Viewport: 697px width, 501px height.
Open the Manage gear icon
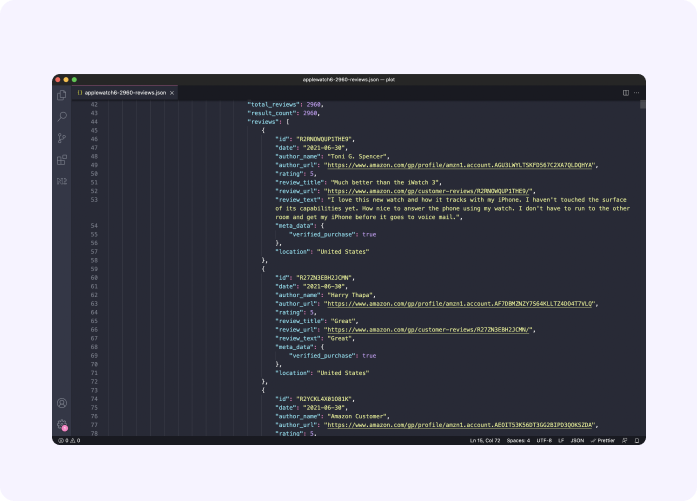(x=62, y=424)
